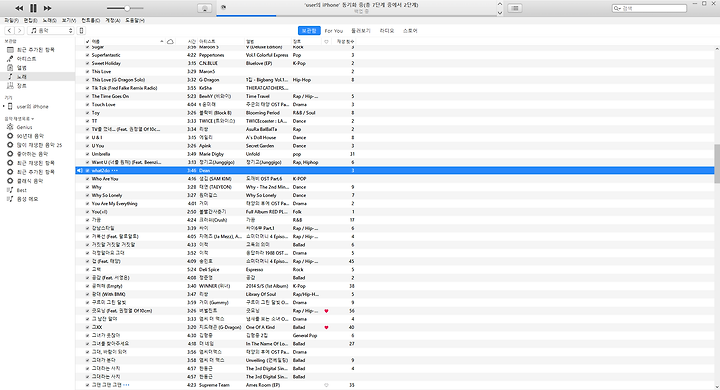
Task: Uncheck the Touch Love song checkbox
Action: tap(87, 105)
